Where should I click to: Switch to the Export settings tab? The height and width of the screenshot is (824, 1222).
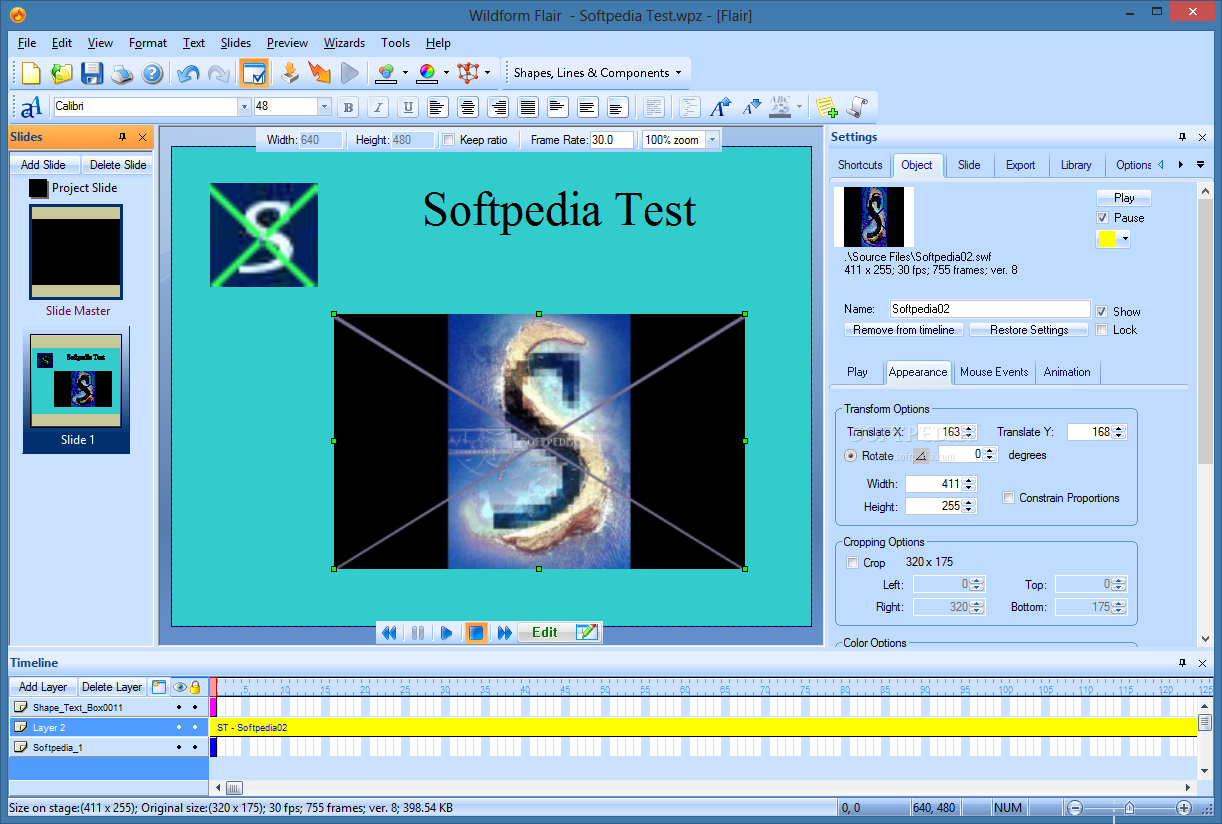(1020, 165)
